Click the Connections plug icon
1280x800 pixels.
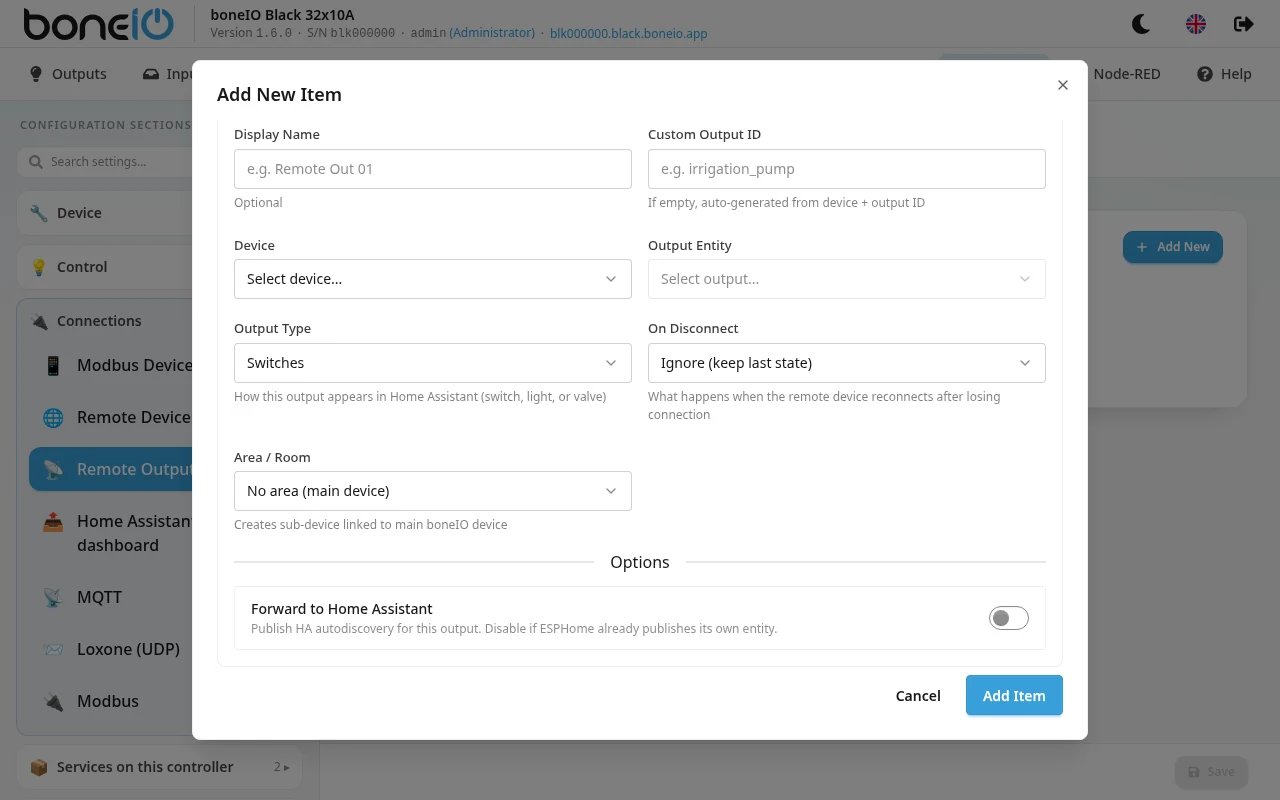39,321
